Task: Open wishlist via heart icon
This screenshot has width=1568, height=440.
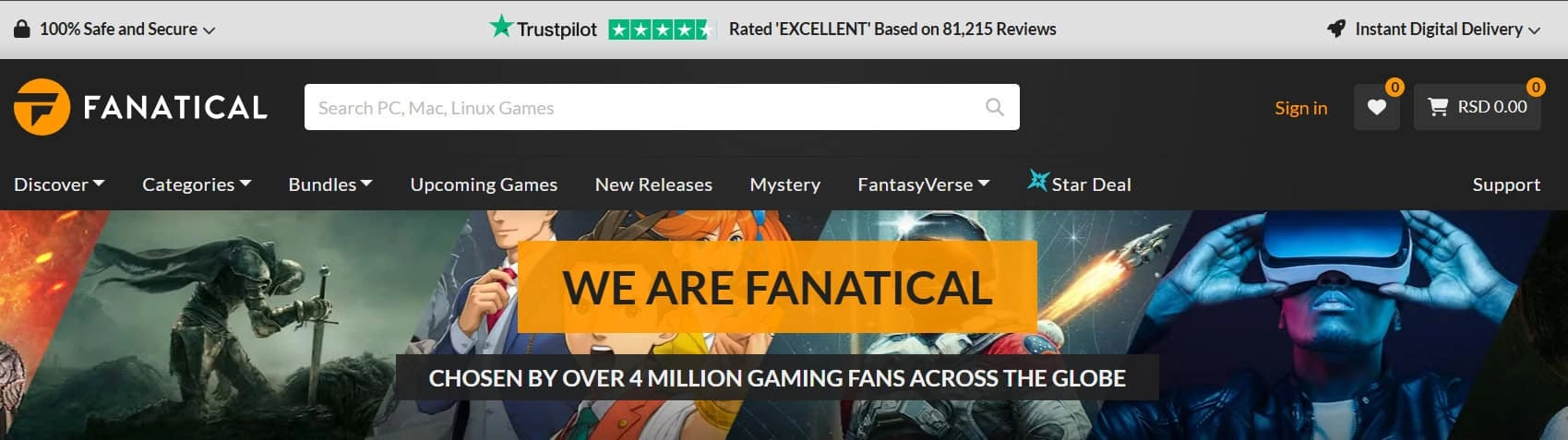Action: (1376, 107)
